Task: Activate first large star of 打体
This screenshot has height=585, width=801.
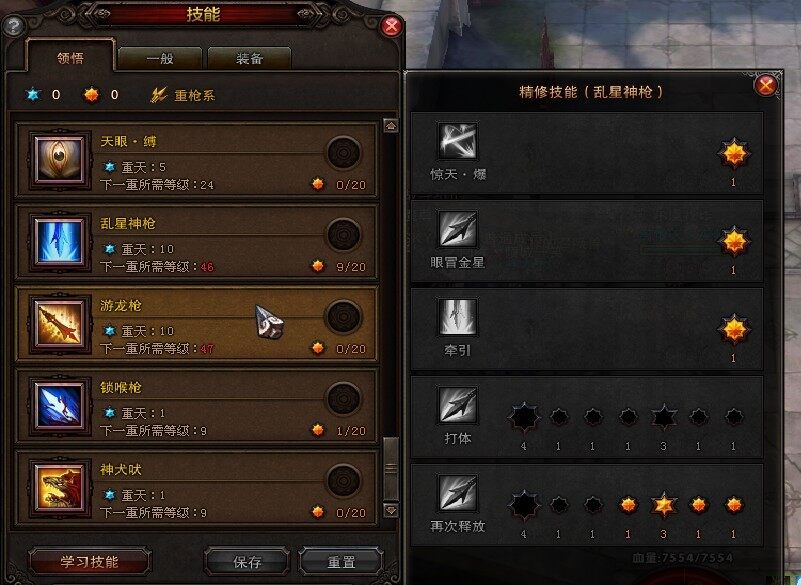Action: coord(524,417)
